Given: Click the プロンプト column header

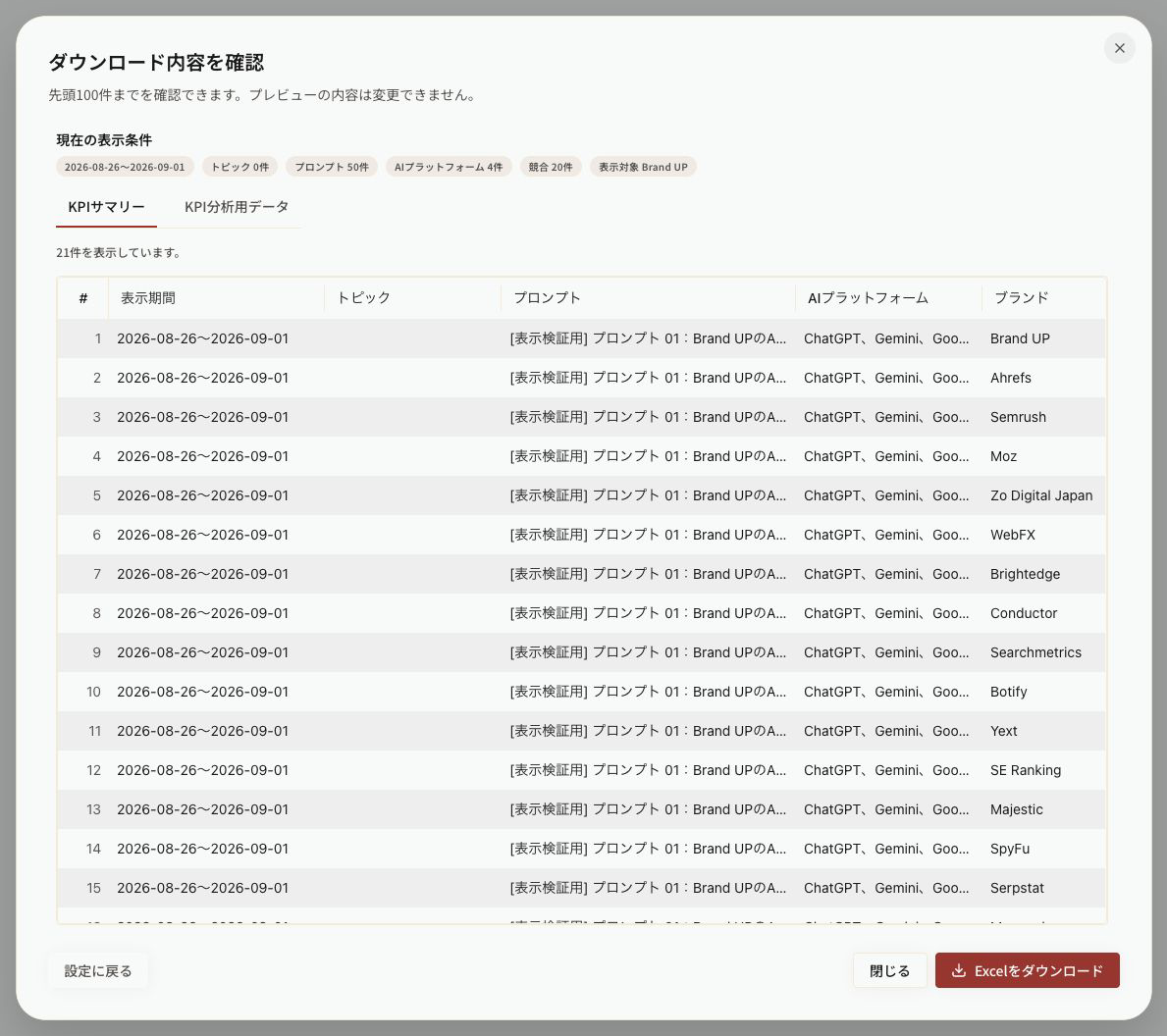Looking at the screenshot, I should coord(648,298).
